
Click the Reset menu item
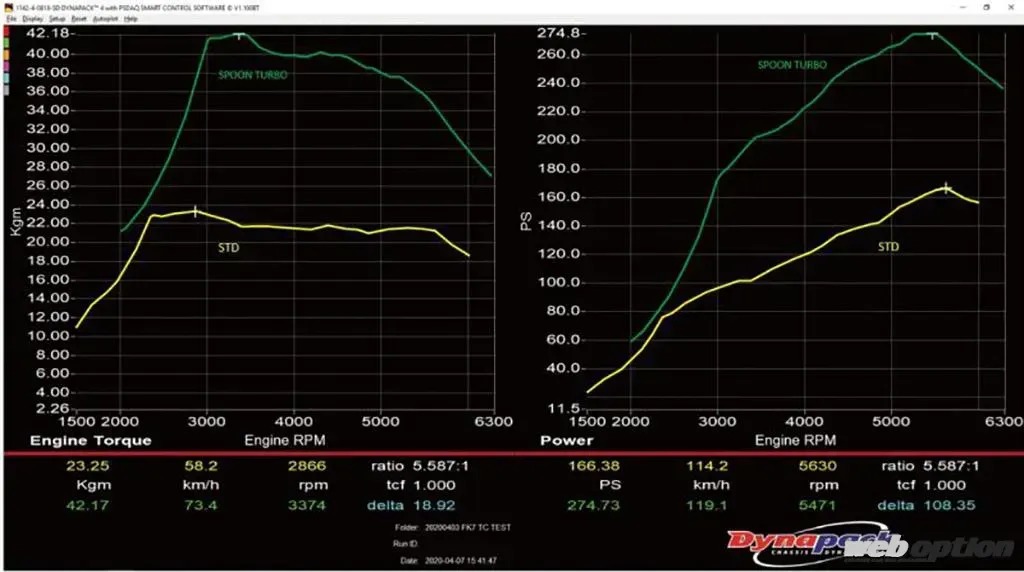click(x=77, y=19)
